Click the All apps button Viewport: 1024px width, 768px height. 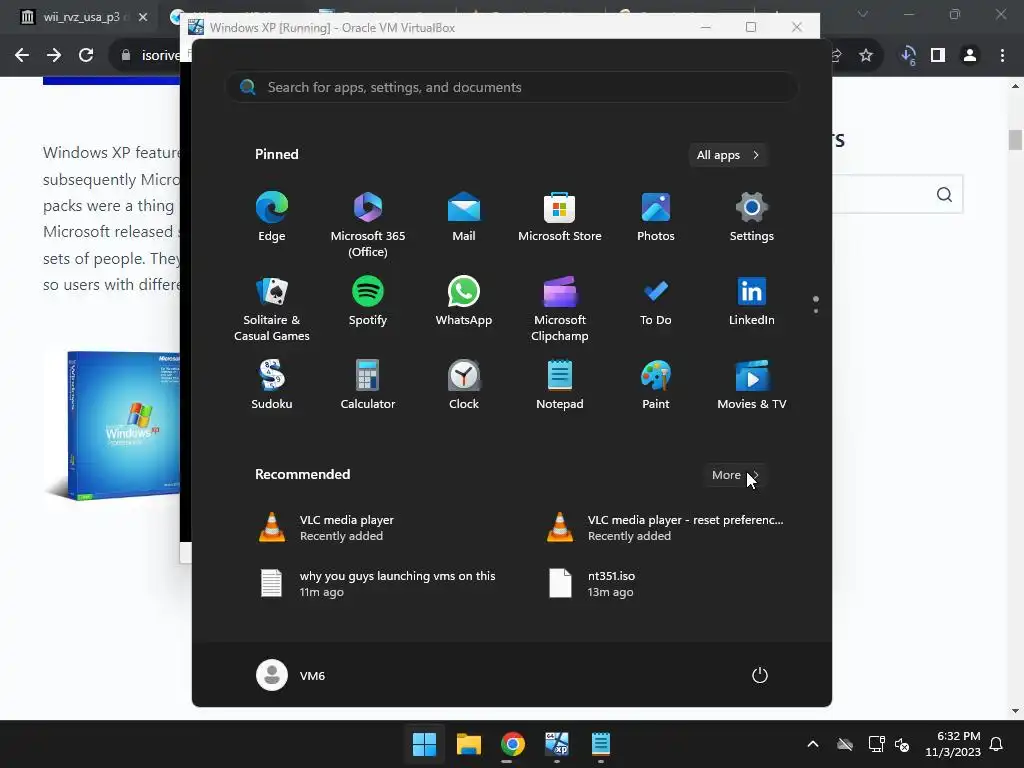point(728,155)
